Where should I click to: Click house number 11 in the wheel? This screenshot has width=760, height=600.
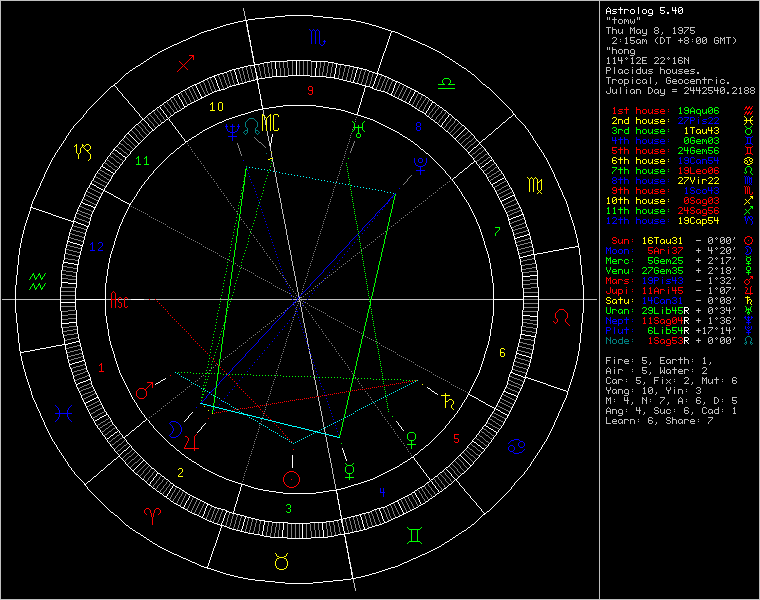click(142, 161)
